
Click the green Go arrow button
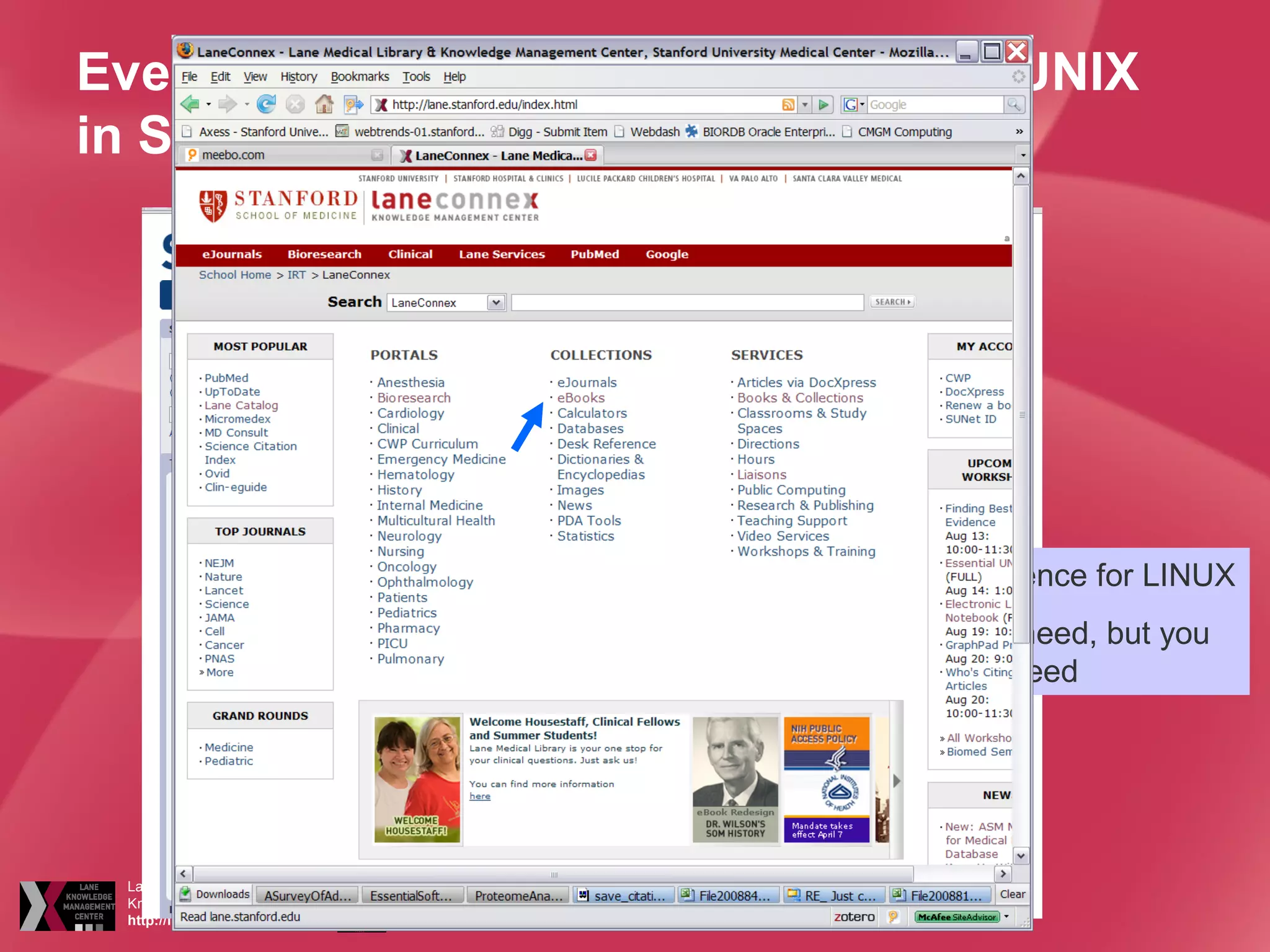coord(824,105)
